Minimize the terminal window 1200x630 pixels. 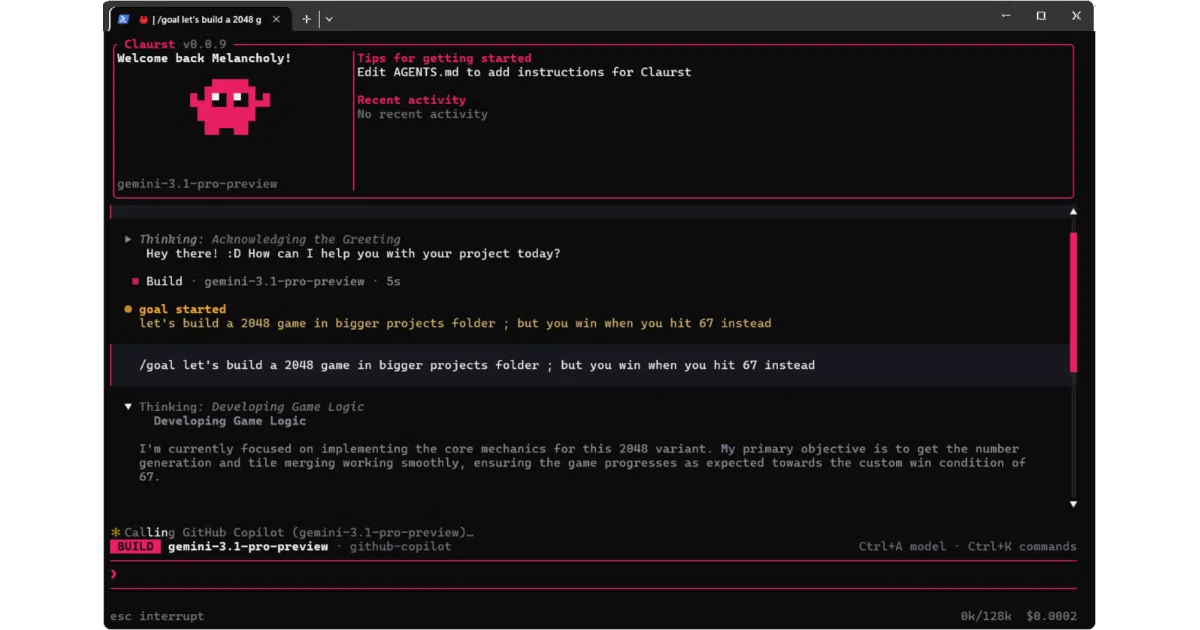(1005, 16)
